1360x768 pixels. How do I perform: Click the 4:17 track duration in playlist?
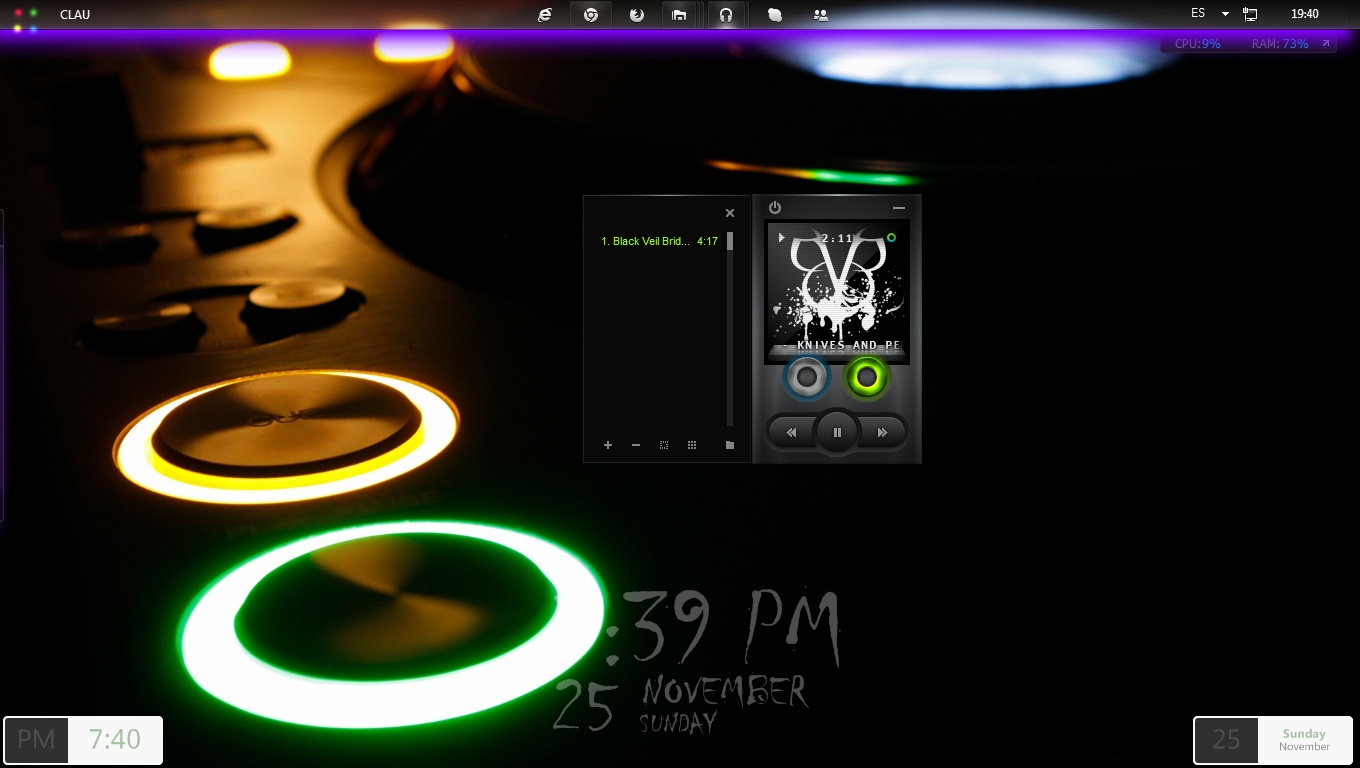point(707,241)
